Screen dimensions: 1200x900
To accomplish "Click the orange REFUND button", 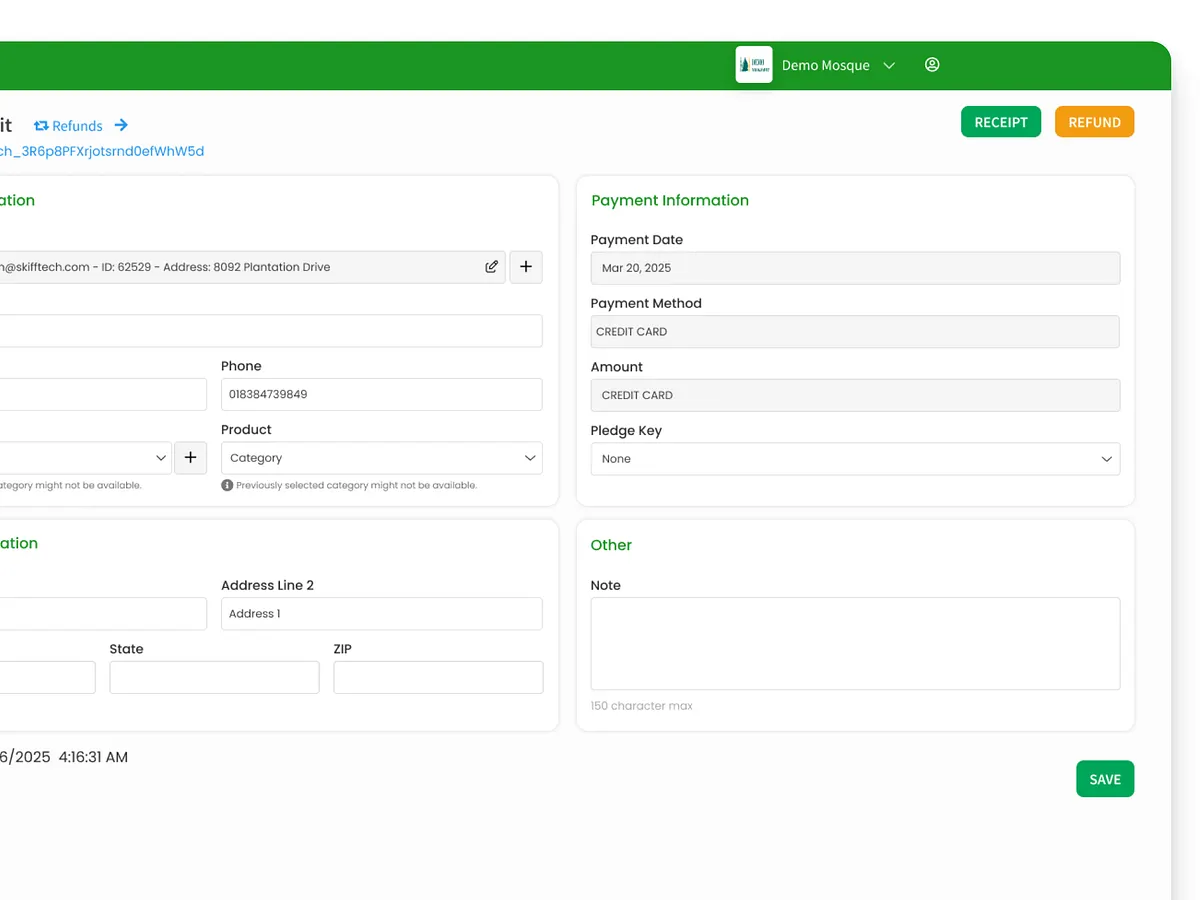I will (1094, 122).
